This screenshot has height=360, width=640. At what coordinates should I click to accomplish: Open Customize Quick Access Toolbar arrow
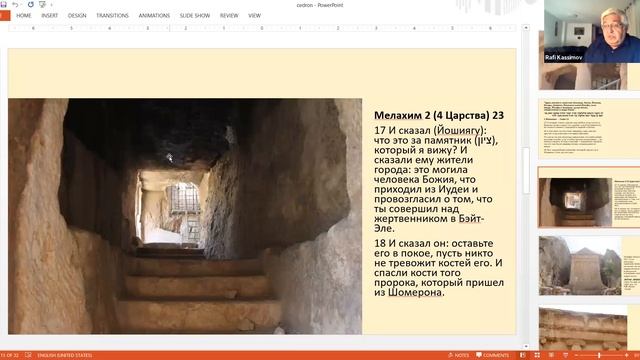(51, 5)
